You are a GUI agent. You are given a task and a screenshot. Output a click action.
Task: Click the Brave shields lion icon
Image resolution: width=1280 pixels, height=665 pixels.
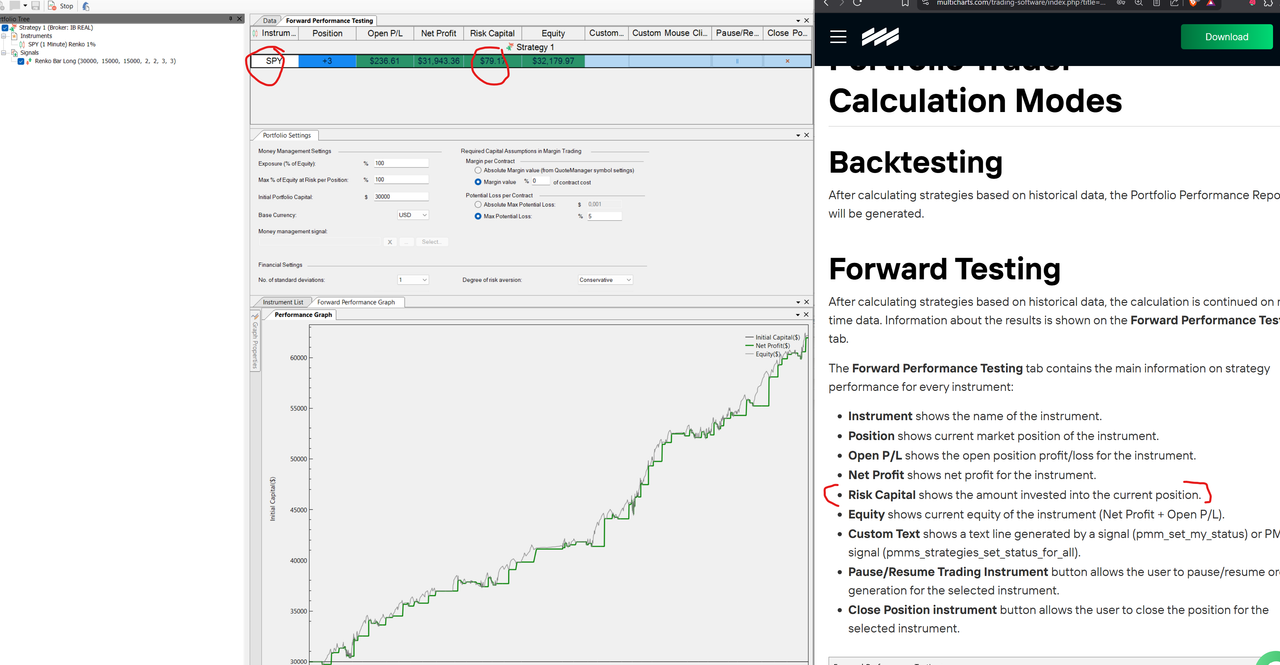[1194, 4]
